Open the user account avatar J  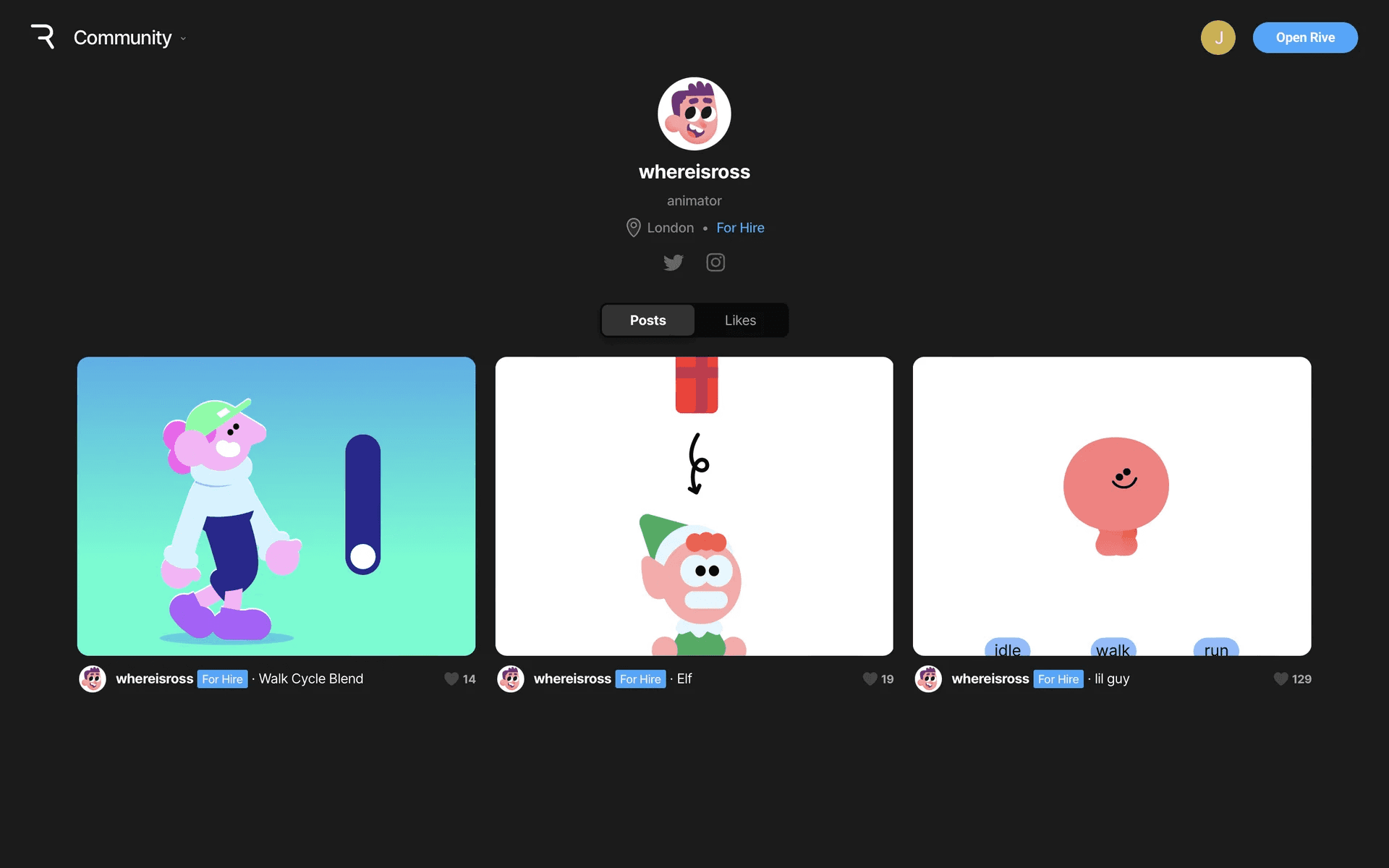1218,38
